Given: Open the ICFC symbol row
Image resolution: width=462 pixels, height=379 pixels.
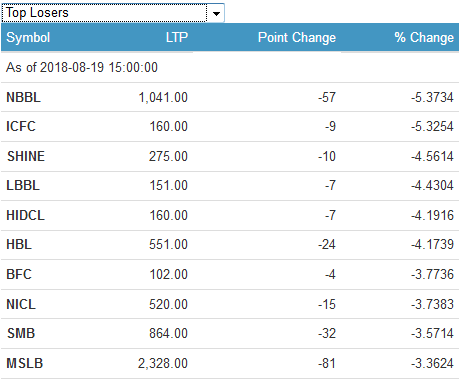Looking at the screenshot, I should (x=230, y=127).
